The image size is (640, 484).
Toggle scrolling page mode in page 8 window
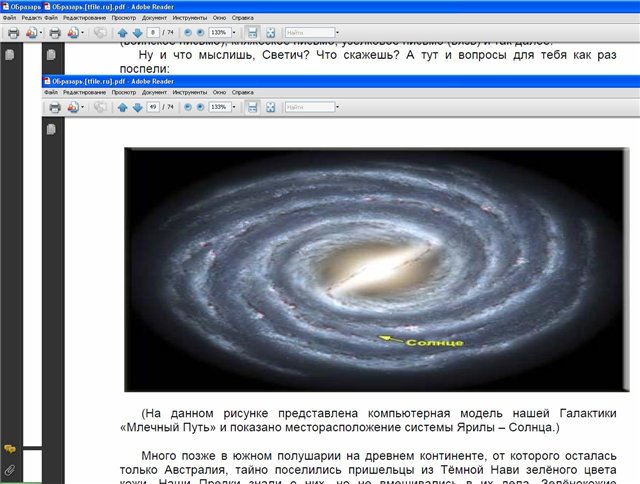tap(253, 33)
